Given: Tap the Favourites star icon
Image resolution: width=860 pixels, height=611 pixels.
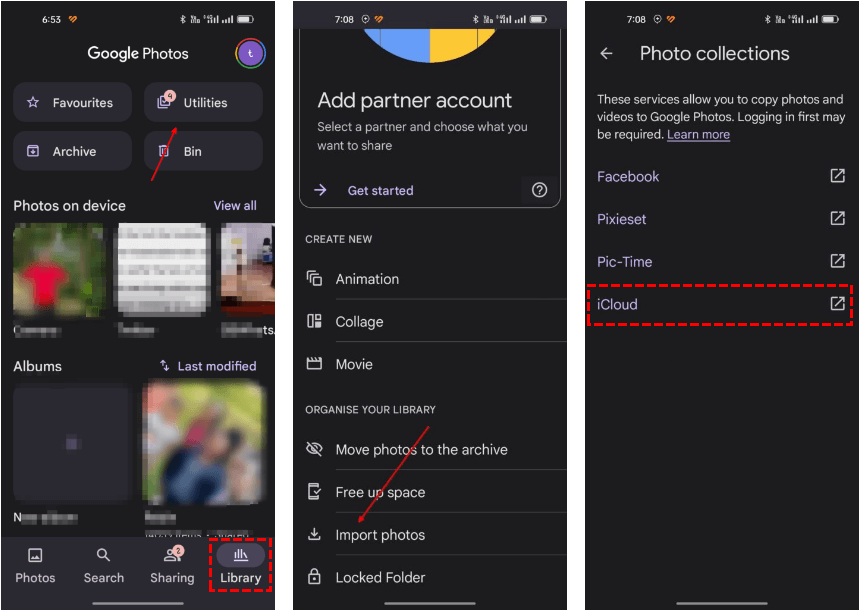Looking at the screenshot, I should click(x=33, y=102).
